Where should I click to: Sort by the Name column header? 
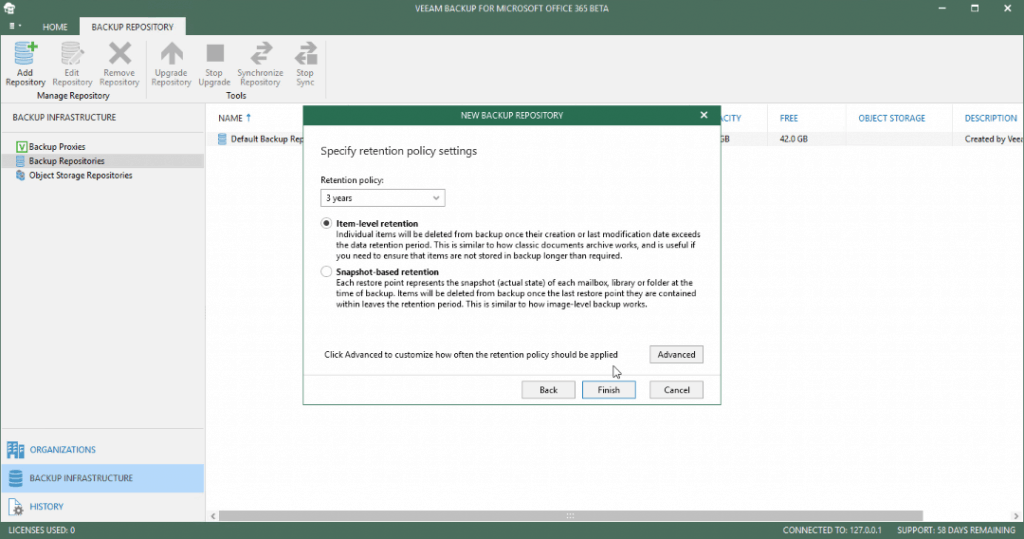pyautogui.click(x=231, y=118)
